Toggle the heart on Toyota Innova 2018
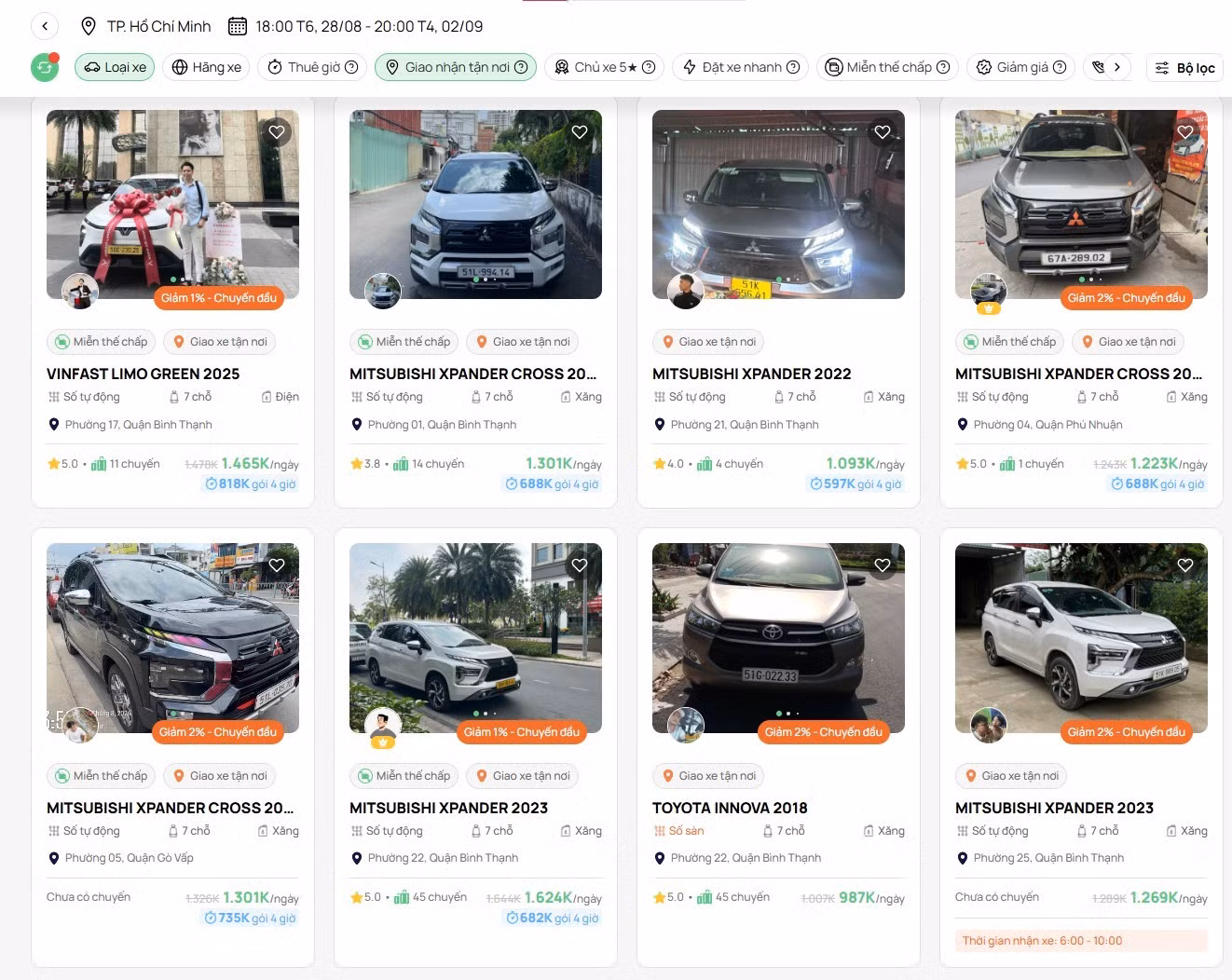Screen dimensions: 1232x980 (883, 565)
